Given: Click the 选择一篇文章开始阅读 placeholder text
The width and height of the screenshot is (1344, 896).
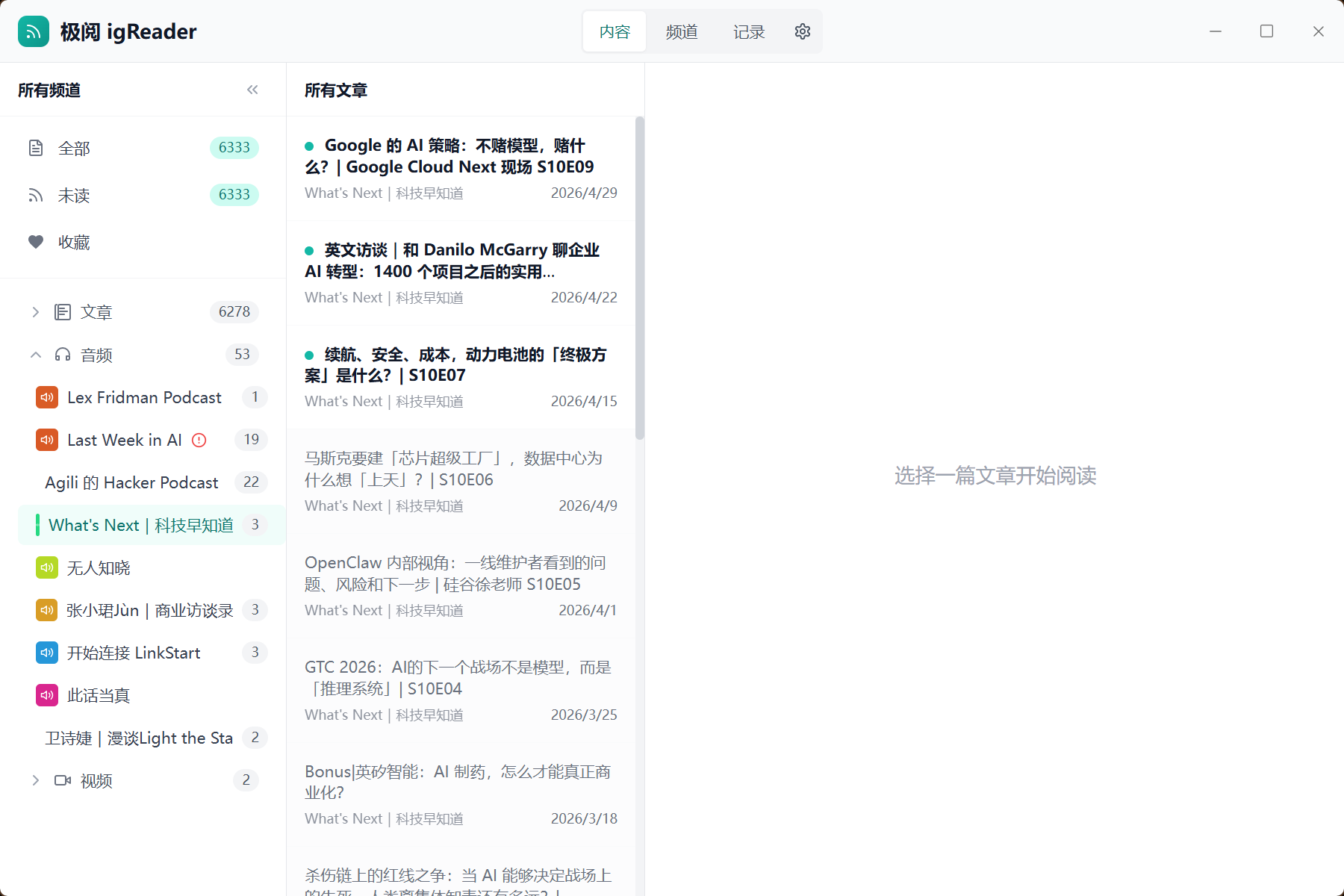Looking at the screenshot, I should click(x=995, y=476).
